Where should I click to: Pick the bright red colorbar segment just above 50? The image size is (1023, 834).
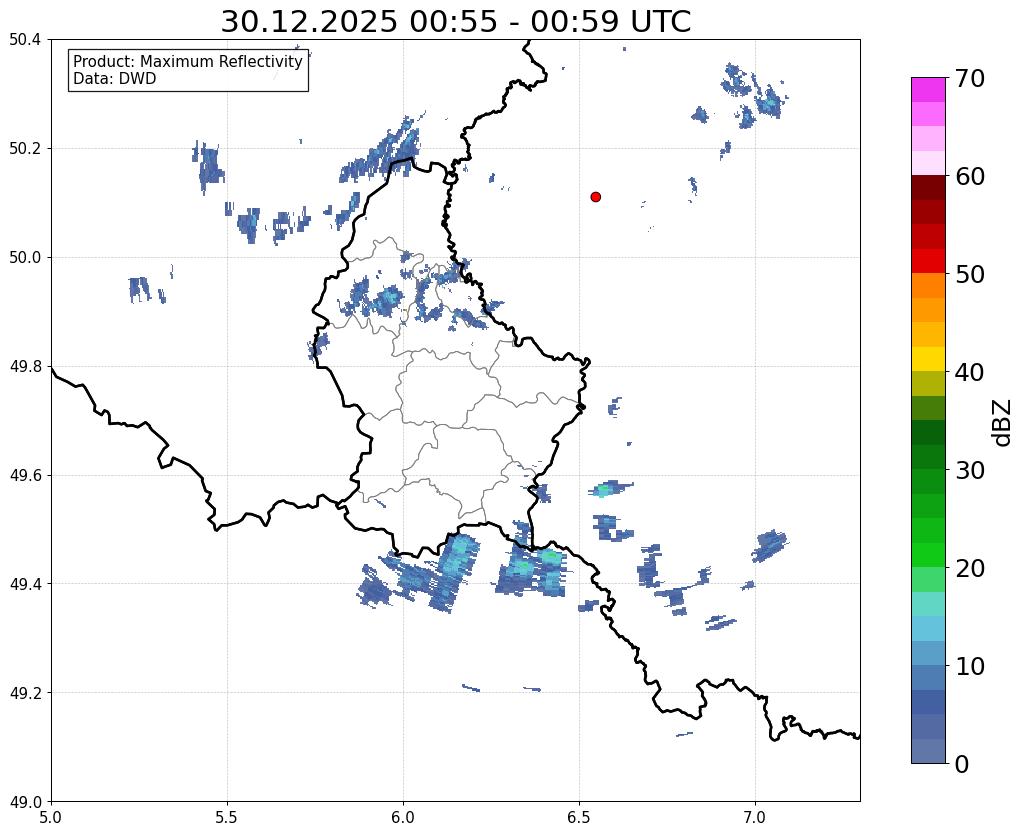tap(928, 261)
